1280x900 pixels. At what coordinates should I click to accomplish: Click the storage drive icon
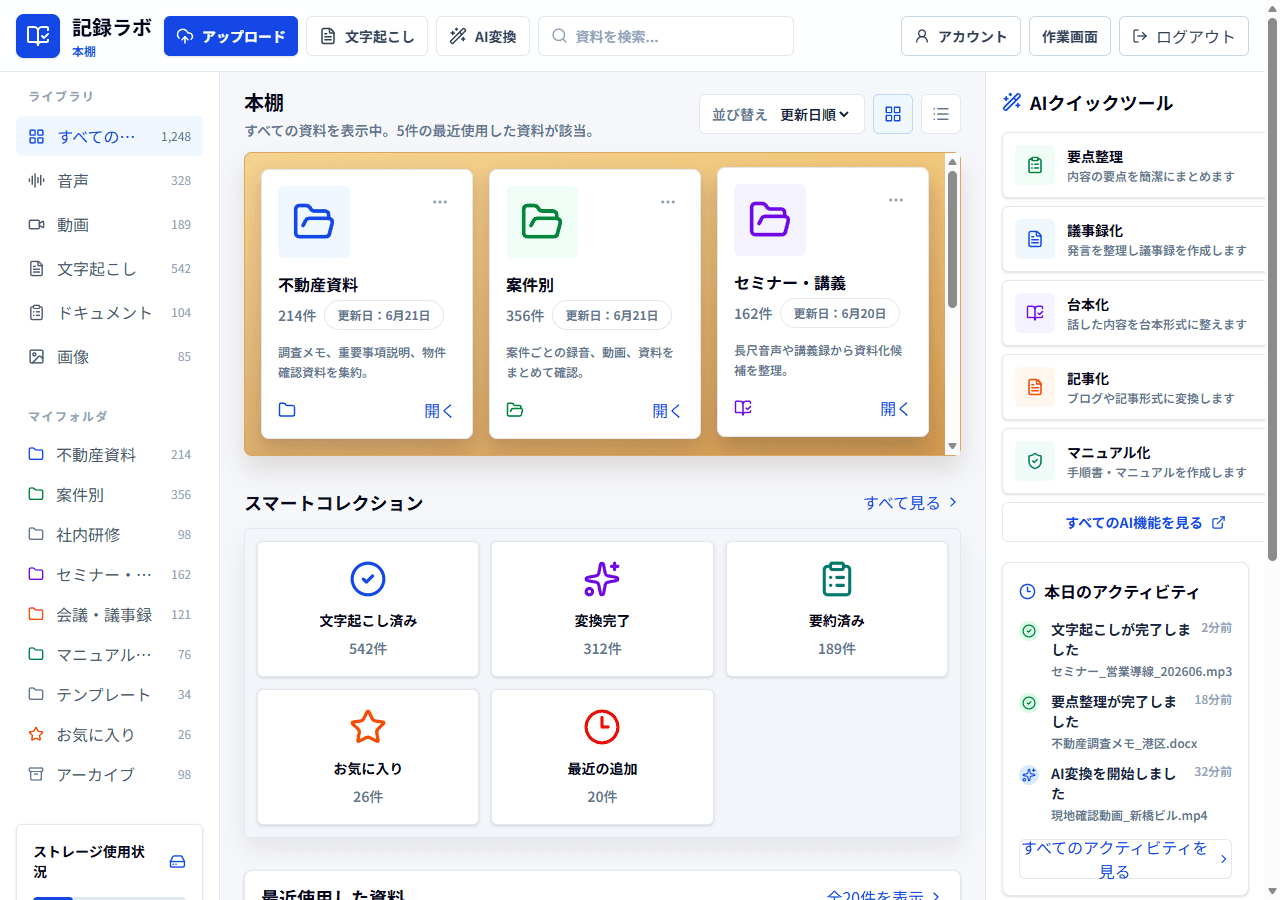coord(177,862)
